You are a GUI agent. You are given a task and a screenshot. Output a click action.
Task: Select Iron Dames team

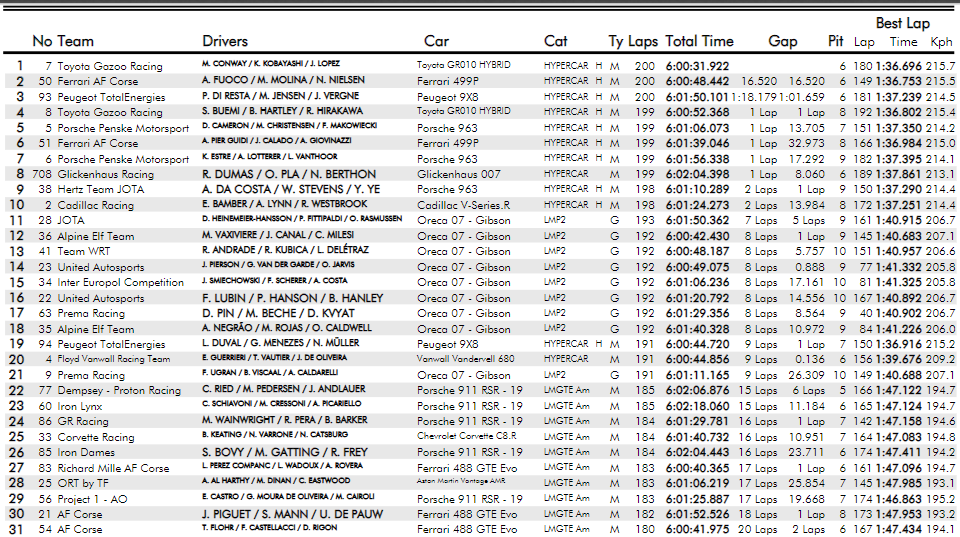tap(86, 453)
